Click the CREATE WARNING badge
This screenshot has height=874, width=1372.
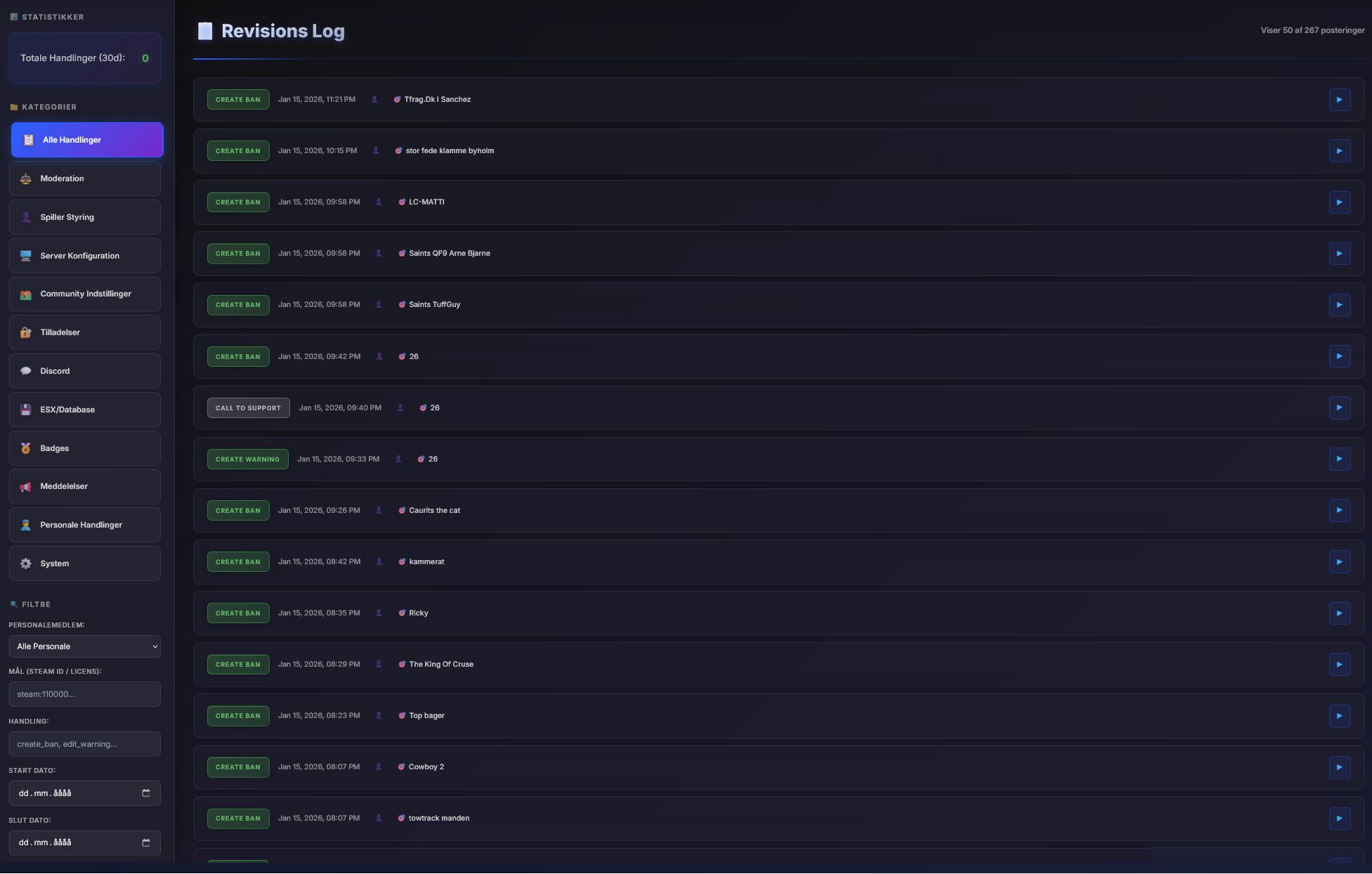click(x=247, y=459)
